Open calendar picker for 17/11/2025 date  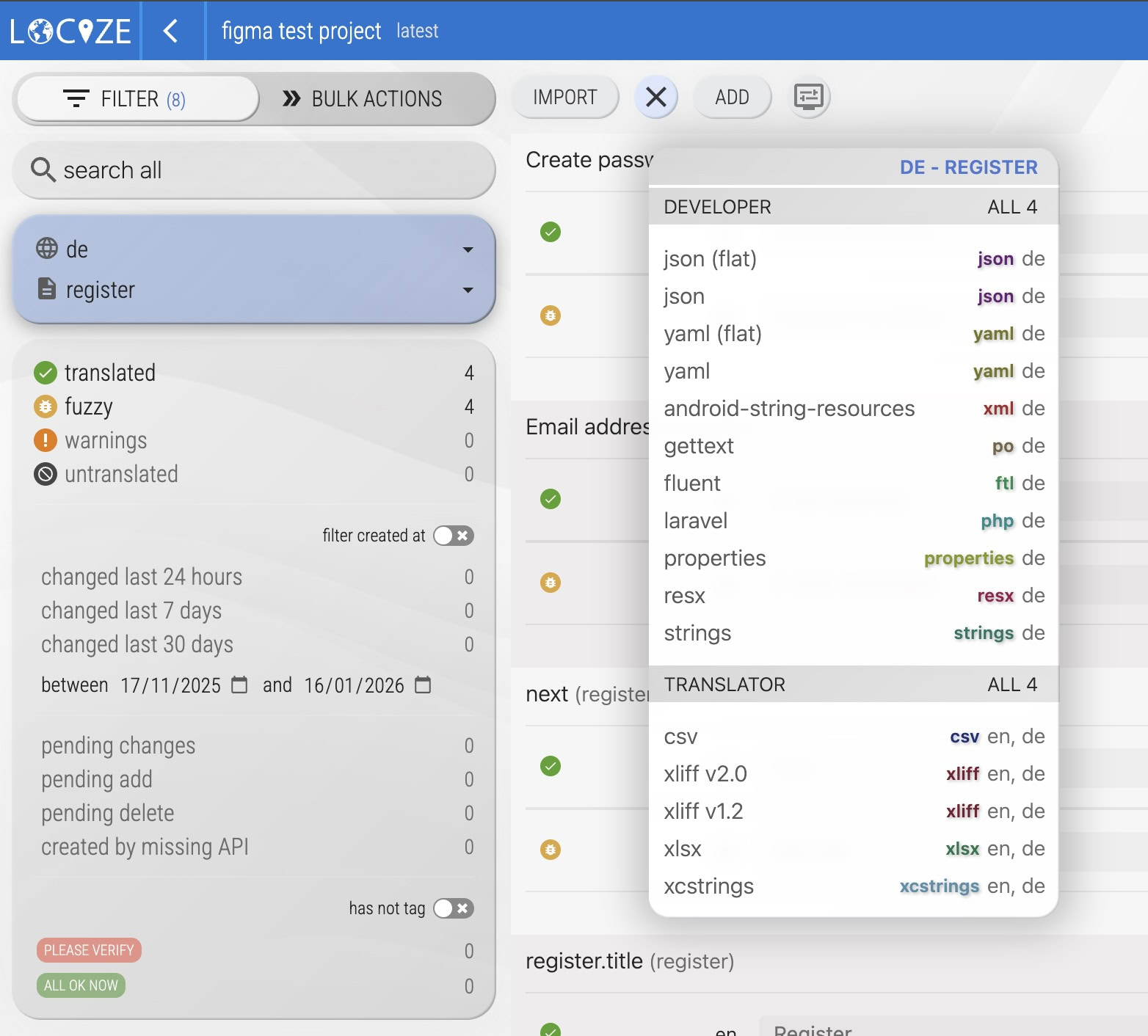239,685
